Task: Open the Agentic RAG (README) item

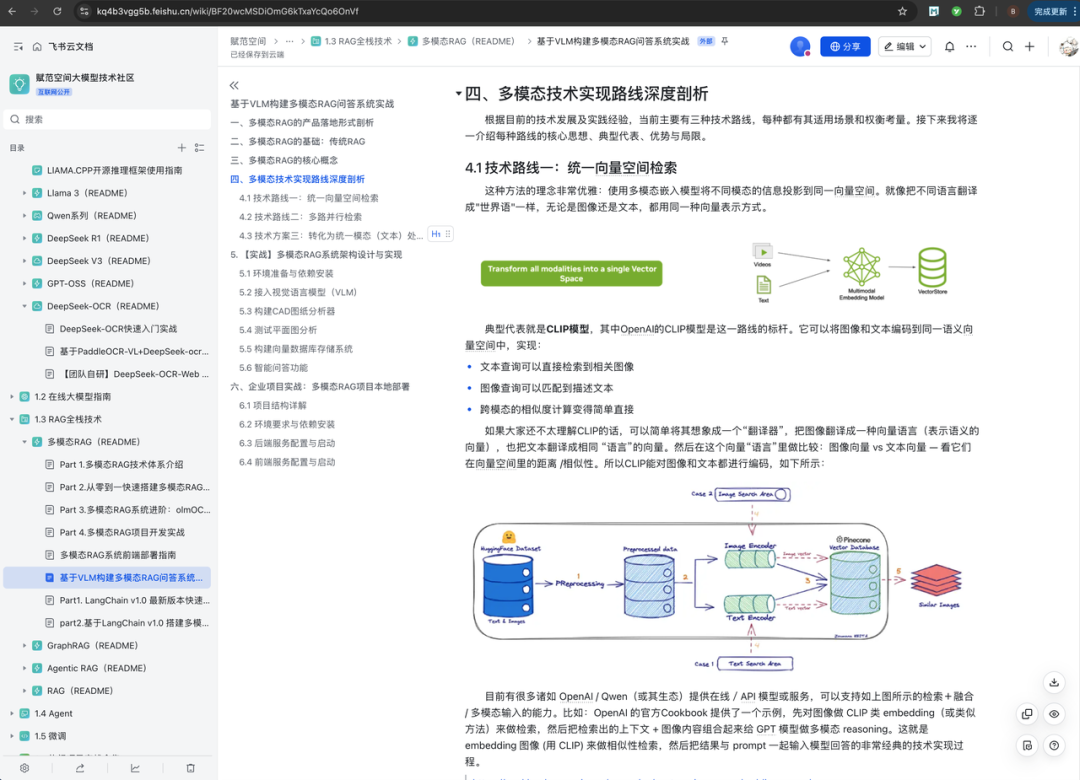Action: pyautogui.click(x=96, y=668)
